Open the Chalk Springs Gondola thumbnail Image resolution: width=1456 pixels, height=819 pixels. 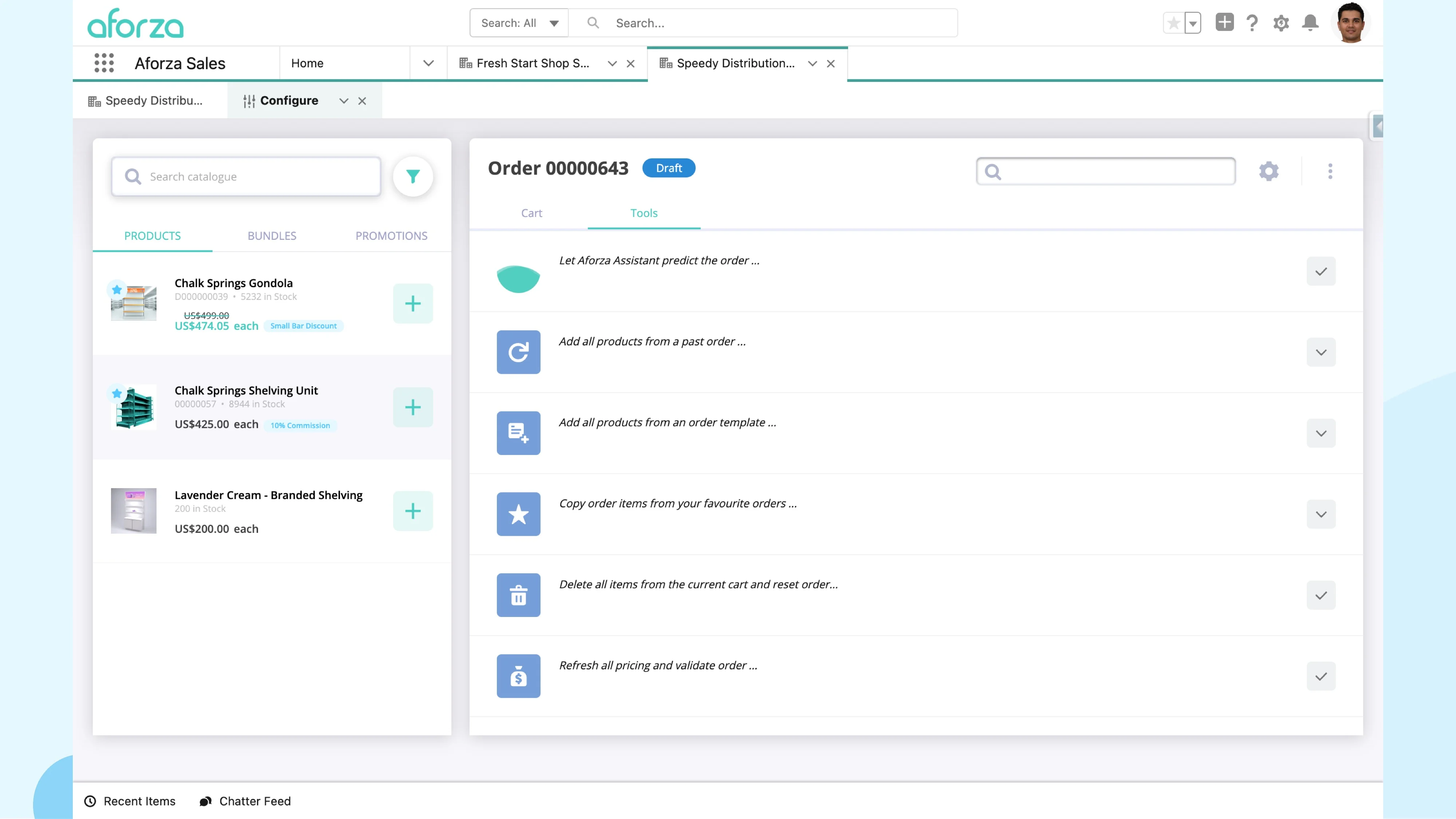point(133,304)
